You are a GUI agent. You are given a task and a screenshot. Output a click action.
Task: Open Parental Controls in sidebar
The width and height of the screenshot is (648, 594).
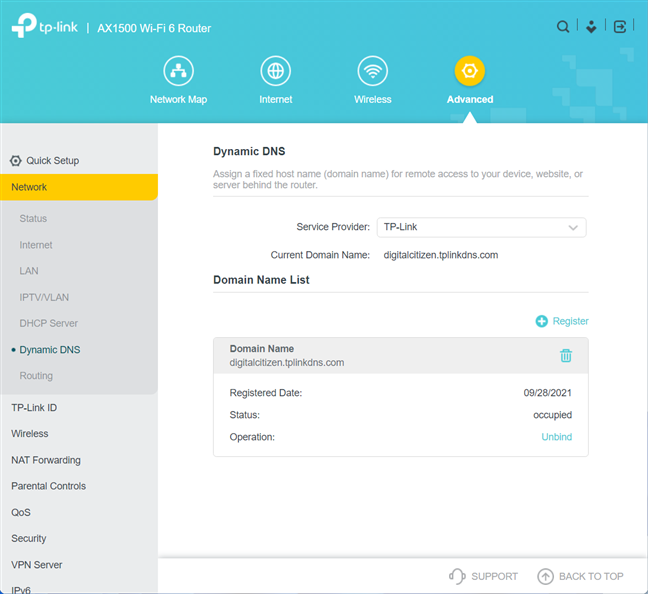coord(49,486)
